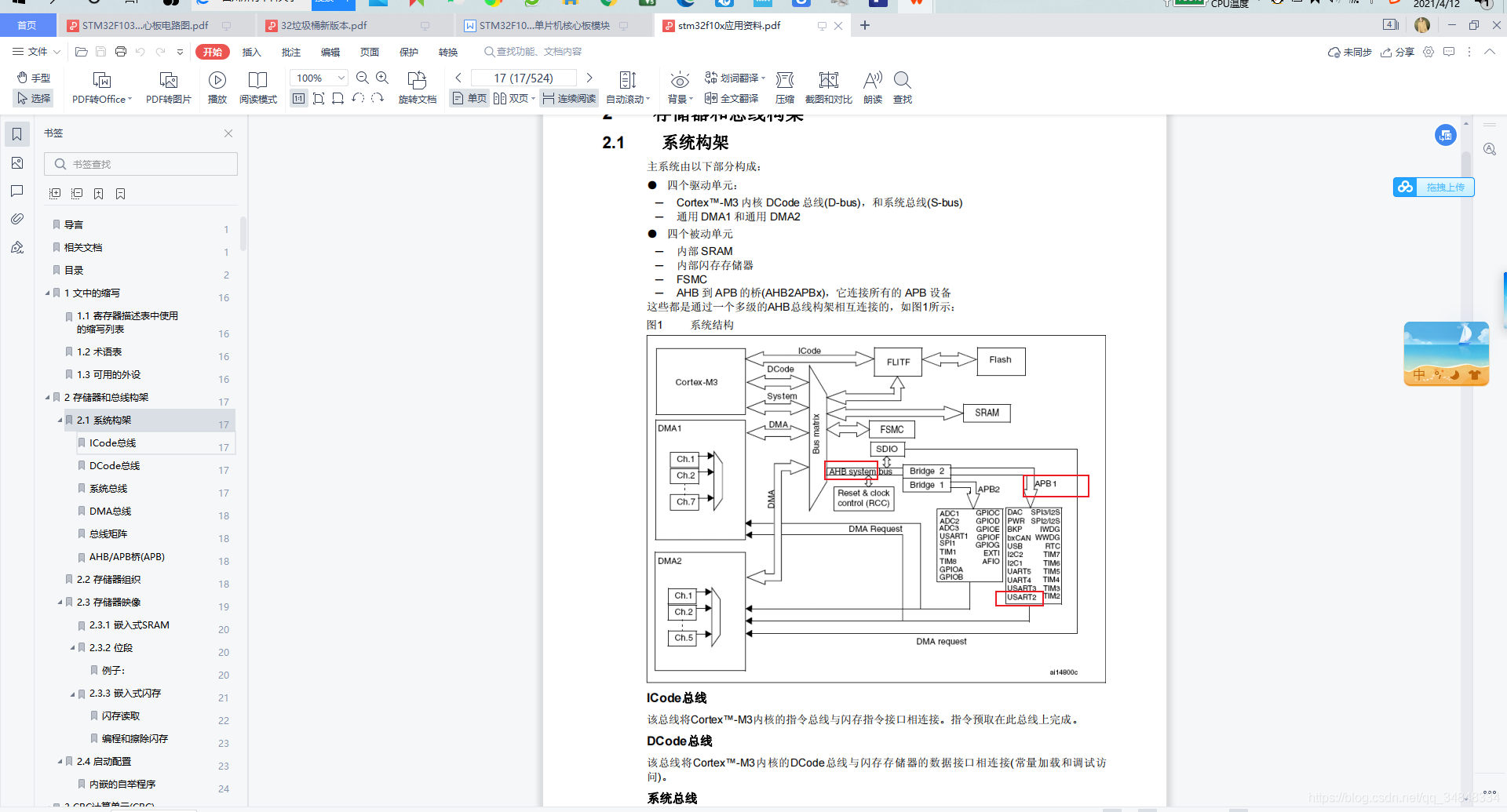Screen dimensions: 1507x812
Task: Set actual size 1:1 view
Action: pyautogui.click(x=298, y=99)
